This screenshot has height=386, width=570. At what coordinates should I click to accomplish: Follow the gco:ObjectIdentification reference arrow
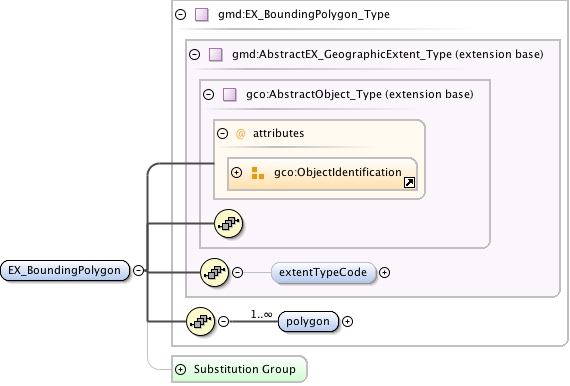(x=409, y=182)
